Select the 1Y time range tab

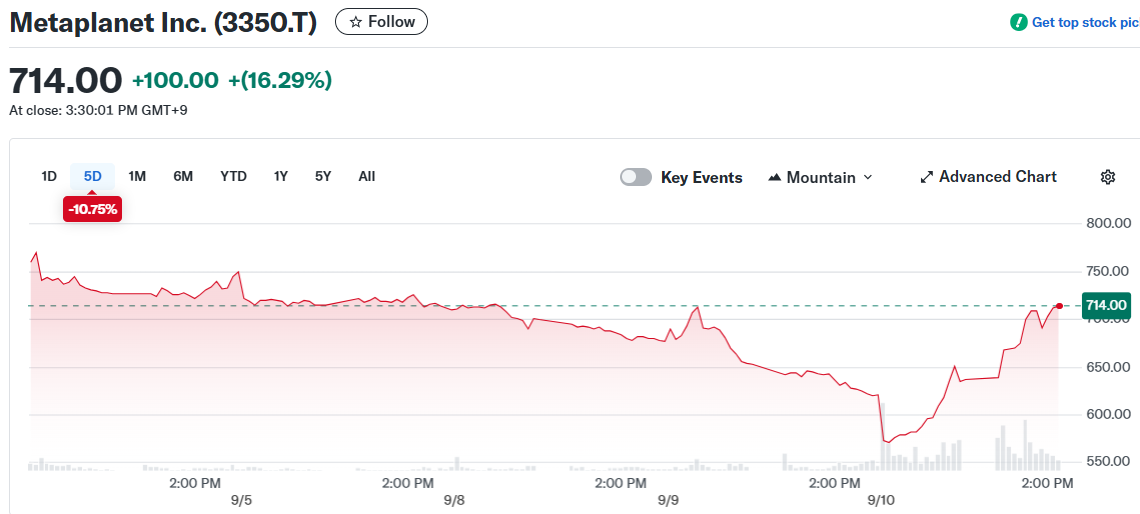281,176
